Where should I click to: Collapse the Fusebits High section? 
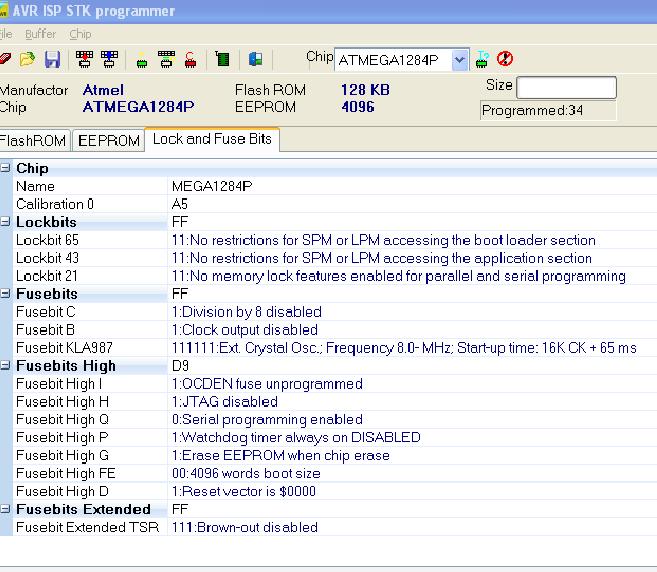pos(6,366)
